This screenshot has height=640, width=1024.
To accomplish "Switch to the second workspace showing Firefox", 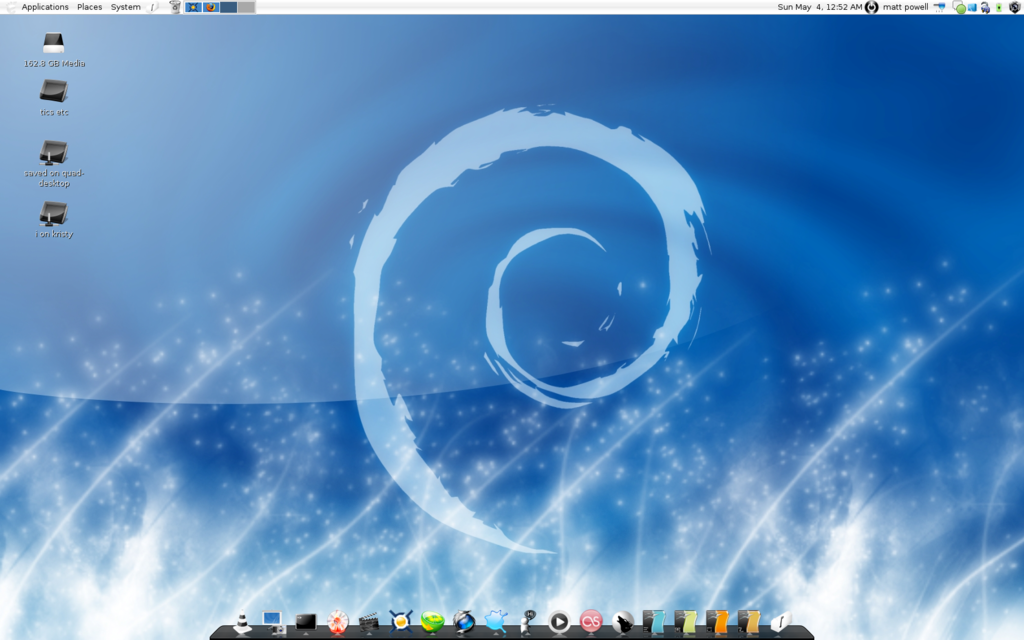I will (211, 7).
